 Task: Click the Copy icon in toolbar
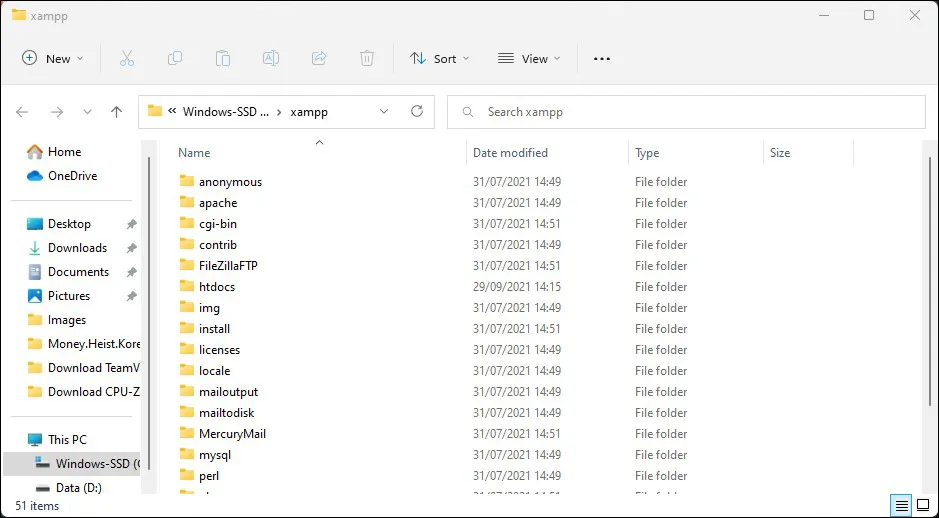tap(175, 58)
